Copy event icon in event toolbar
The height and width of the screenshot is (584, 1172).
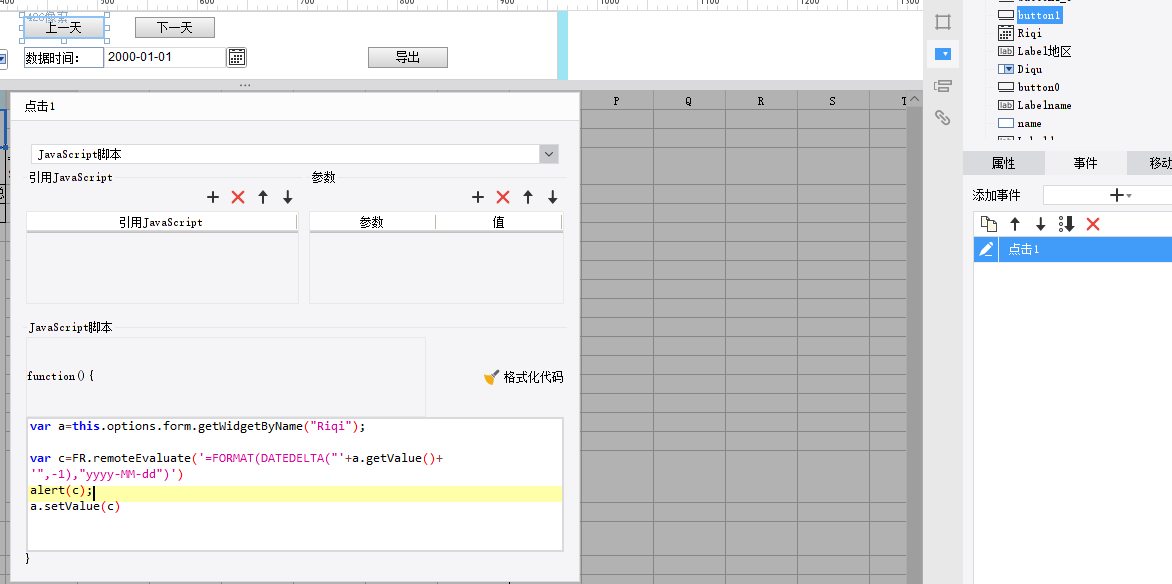pyautogui.click(x=989, y=224)
